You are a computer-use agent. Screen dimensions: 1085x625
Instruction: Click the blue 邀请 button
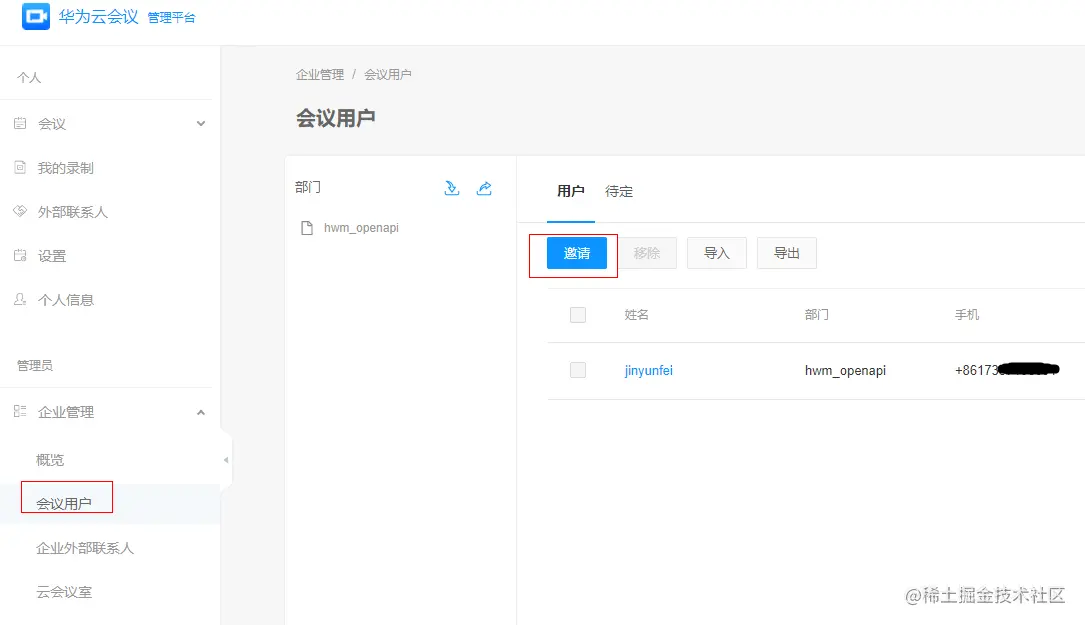pyautogui.click(x=576, y=253)
